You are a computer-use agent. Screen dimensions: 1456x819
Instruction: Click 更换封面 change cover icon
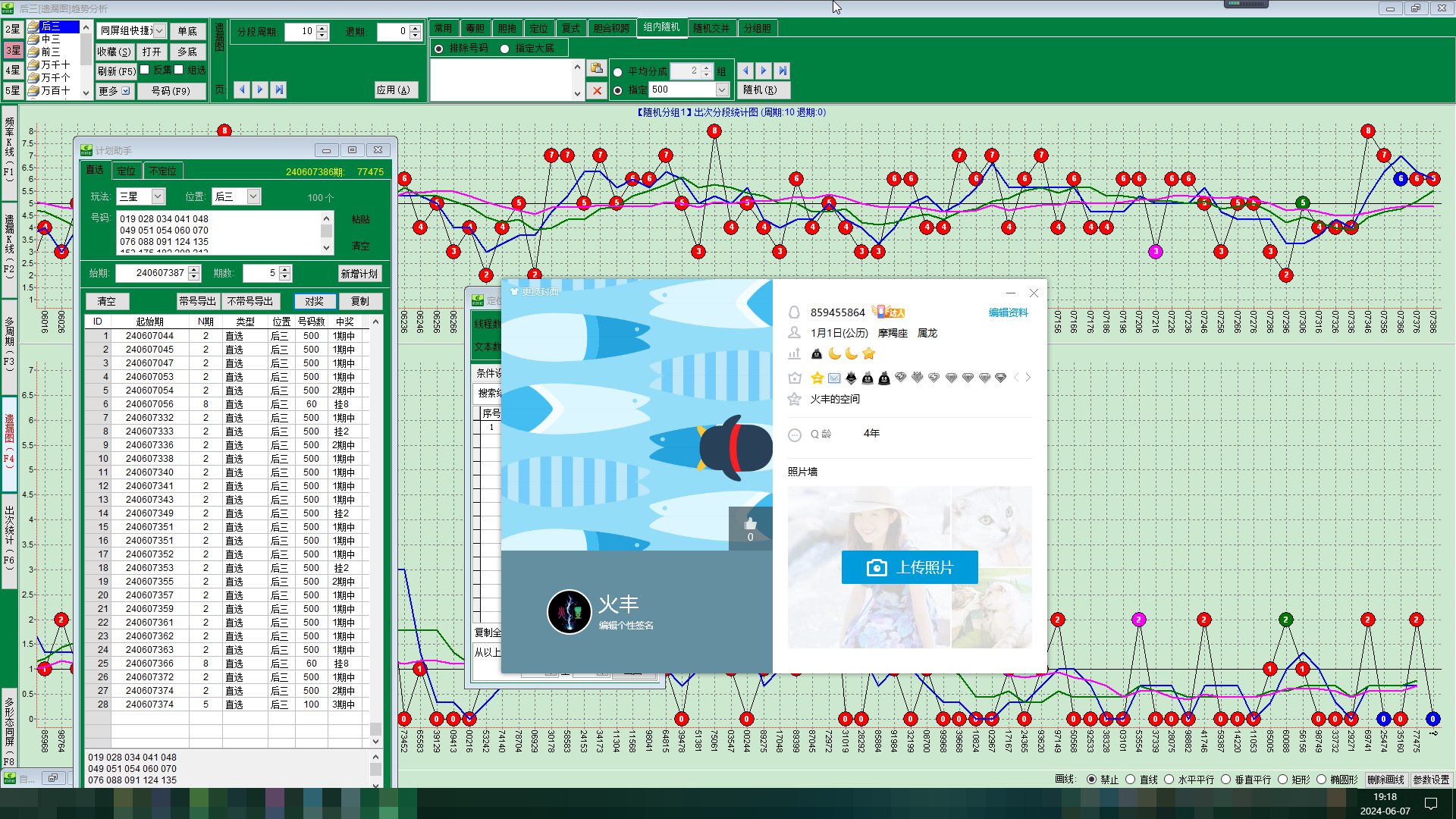(514, 291)
